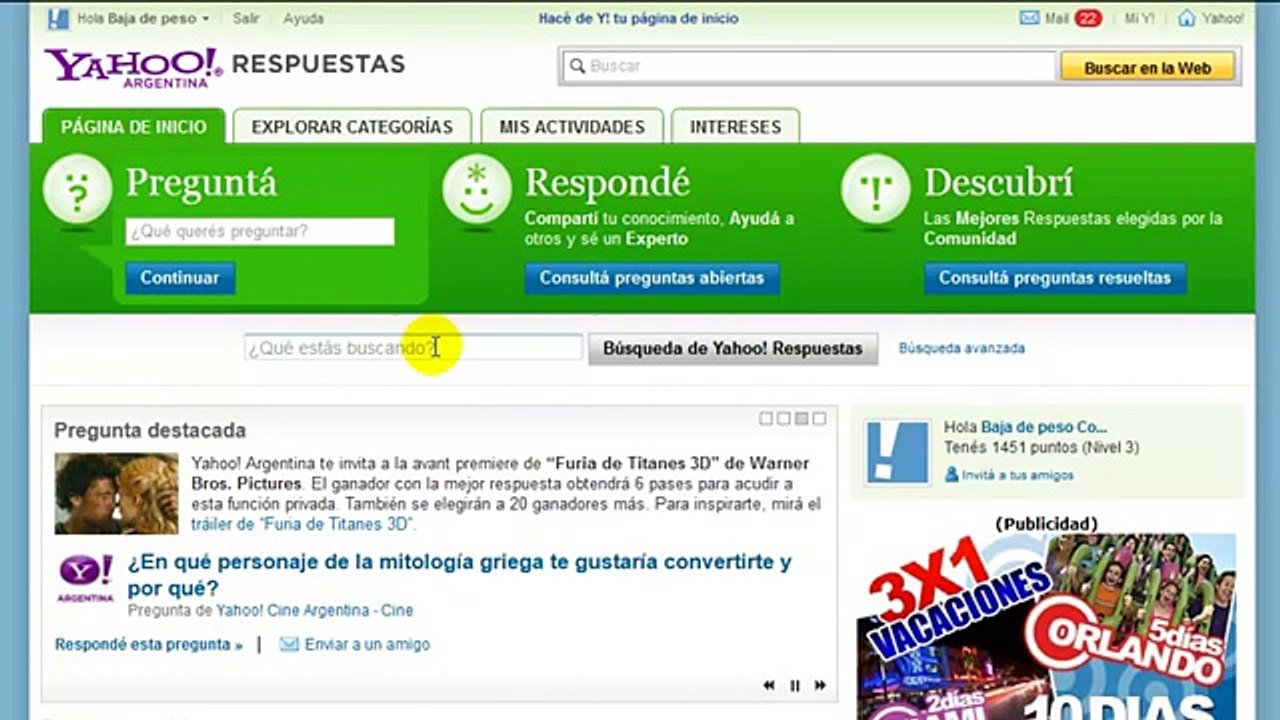Pause the featured question slideshow
The height and width of the screenshot is (720, 1280).
(795, 685)
